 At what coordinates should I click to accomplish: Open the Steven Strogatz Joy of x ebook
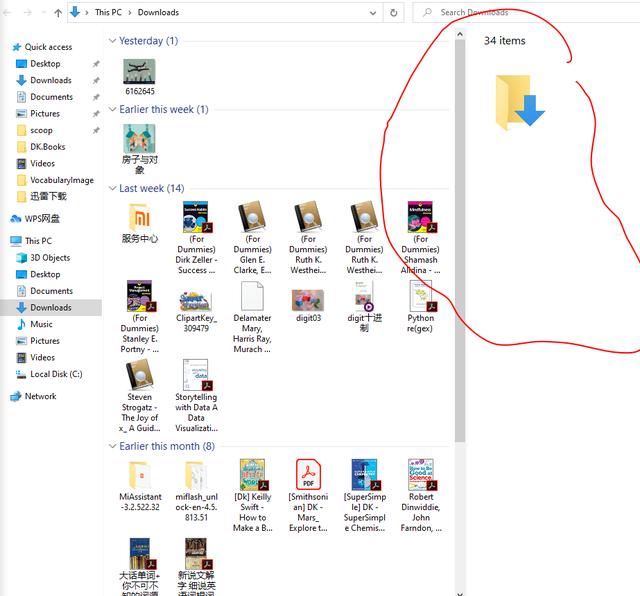[140, 396]
